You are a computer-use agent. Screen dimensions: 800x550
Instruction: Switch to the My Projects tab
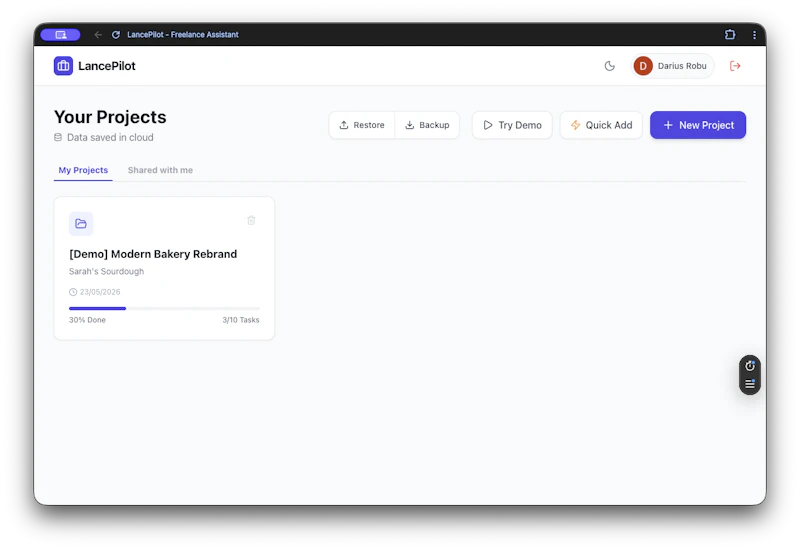coord(83,170)
